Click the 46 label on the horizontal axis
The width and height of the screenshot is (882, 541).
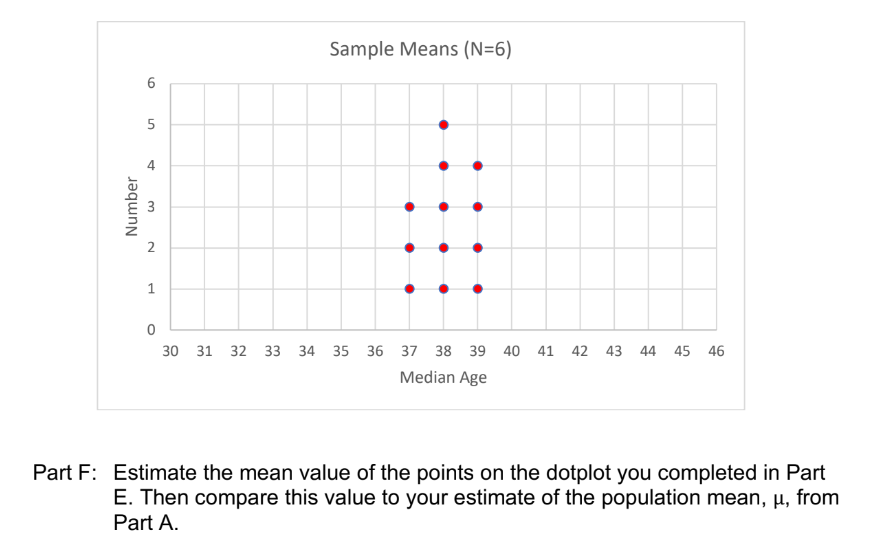coord(716,352)
